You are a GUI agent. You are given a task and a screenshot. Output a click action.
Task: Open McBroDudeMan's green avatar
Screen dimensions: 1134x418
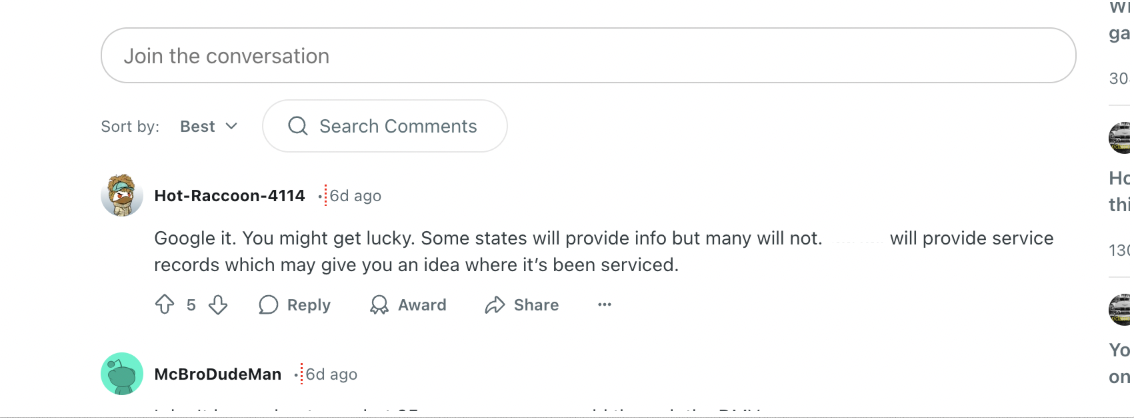click(x=122, y=374)
